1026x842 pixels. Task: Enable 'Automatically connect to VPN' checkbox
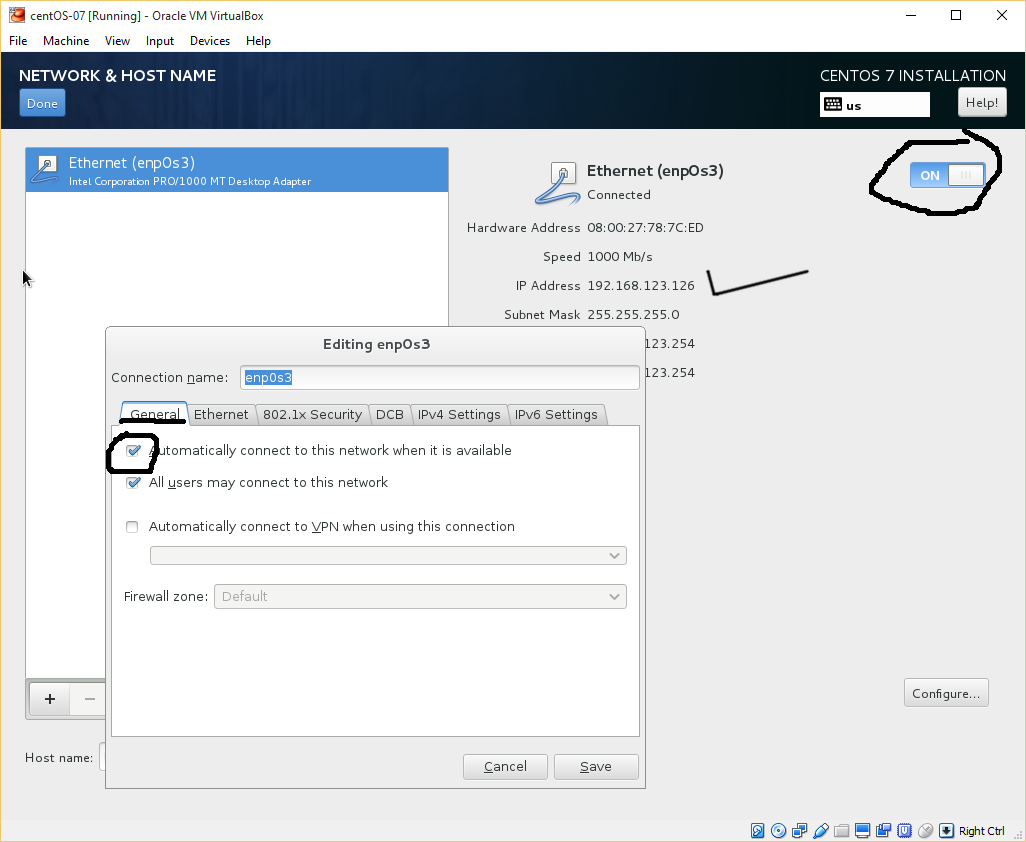point(132,527)
